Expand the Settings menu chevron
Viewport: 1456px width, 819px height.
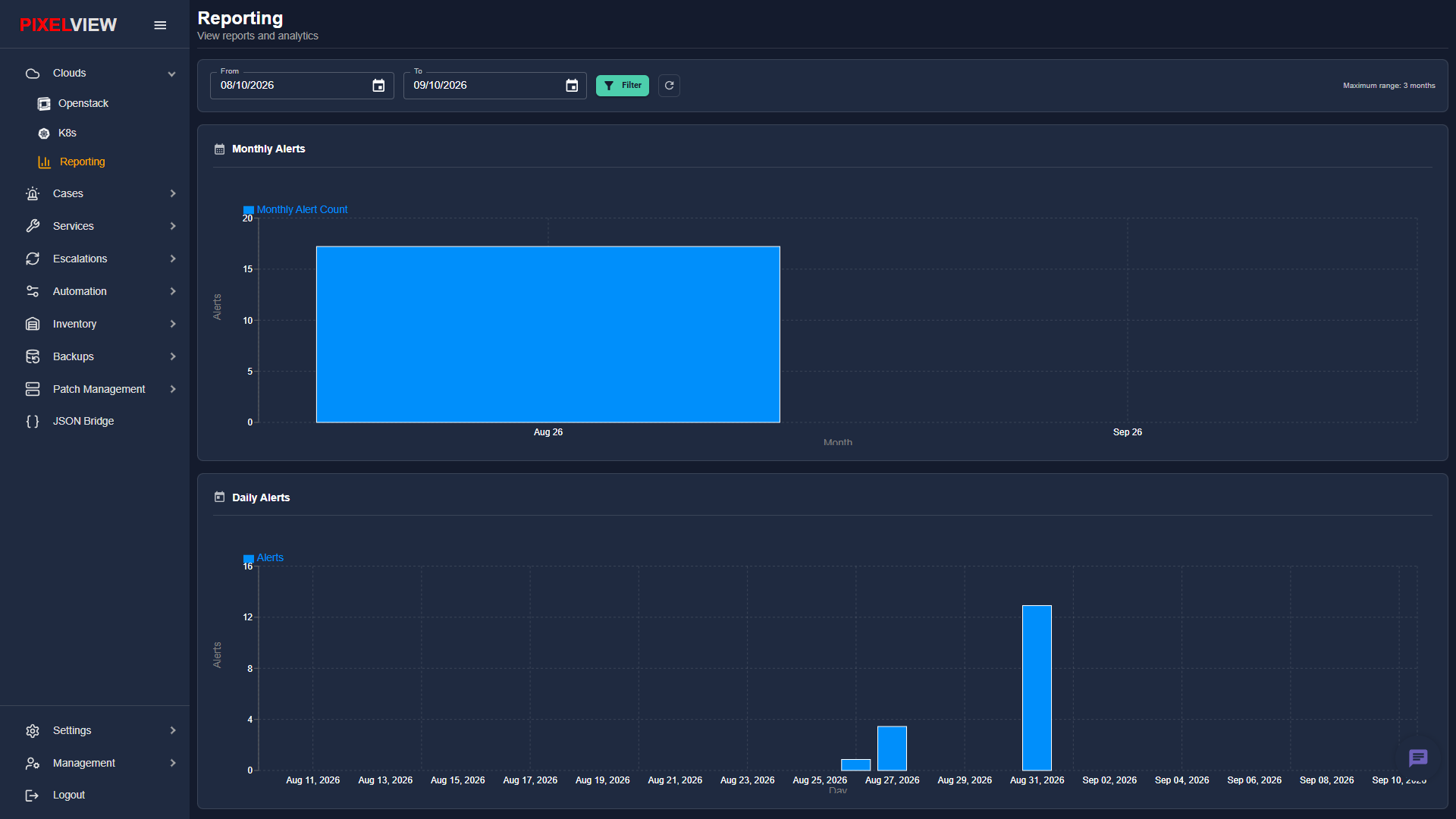pos(173,730)
